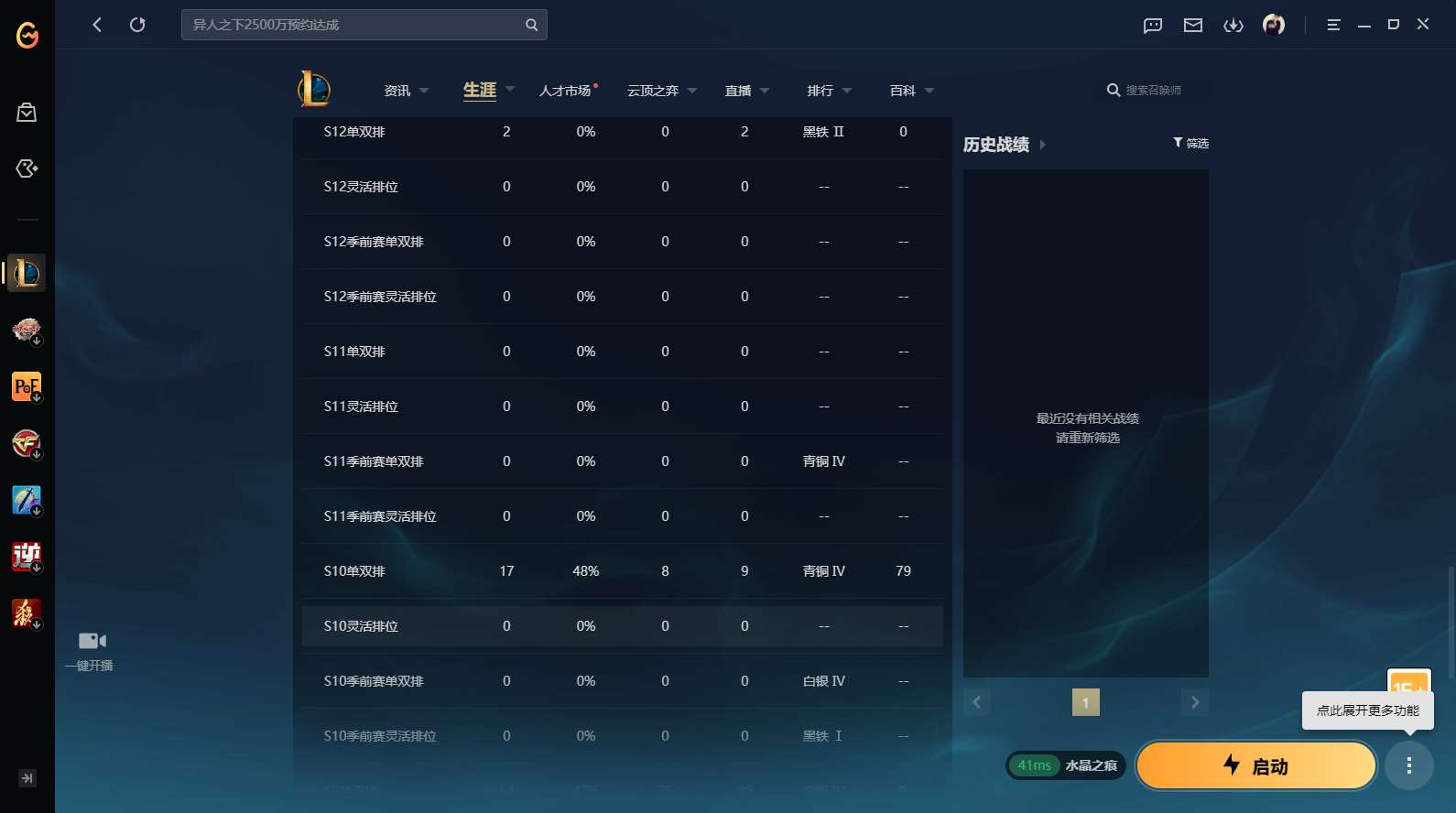This screenshot has width=1456, height=813.
Task: Select the S12灵活排位 row
Action: click(623, 187)
